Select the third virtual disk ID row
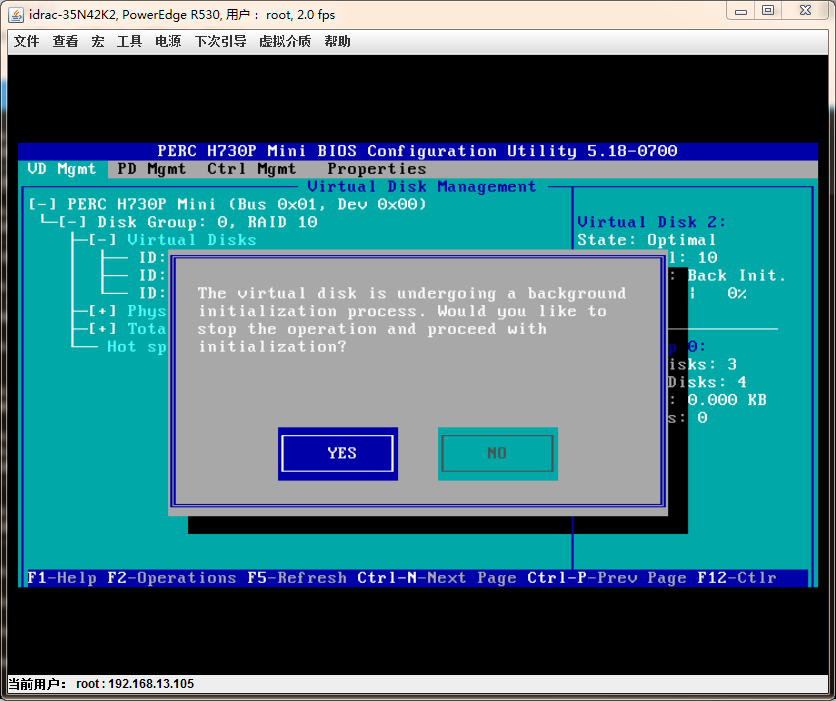This screenshot has height=701, width=836. click(152, 293)
